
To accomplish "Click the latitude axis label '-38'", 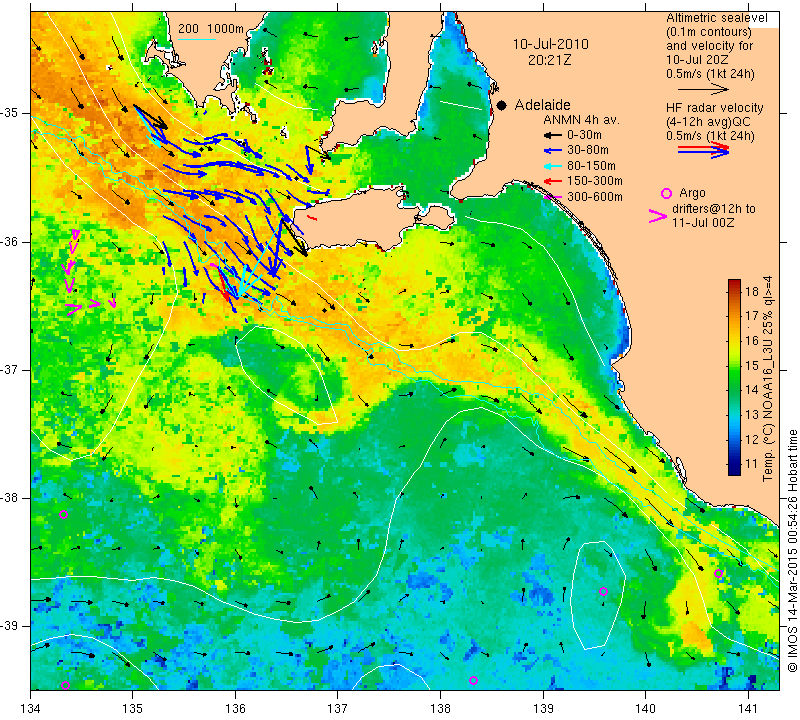I will (10, 498).
